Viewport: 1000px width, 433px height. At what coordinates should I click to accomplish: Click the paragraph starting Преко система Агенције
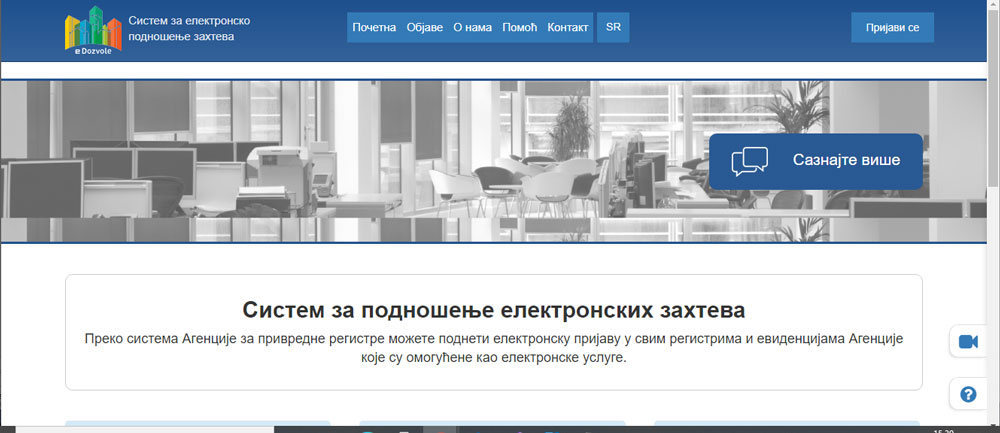tap(494, 348)
